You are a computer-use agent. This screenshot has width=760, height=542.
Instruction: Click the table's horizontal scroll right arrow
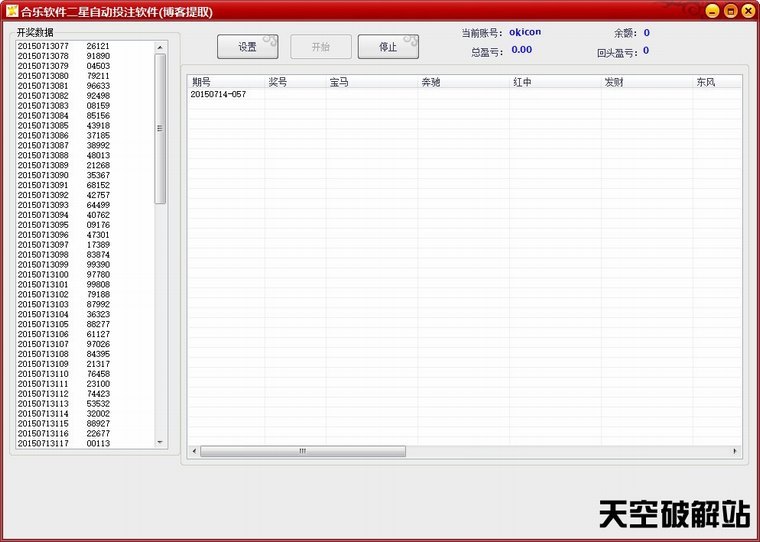click(x=735, y=451)
